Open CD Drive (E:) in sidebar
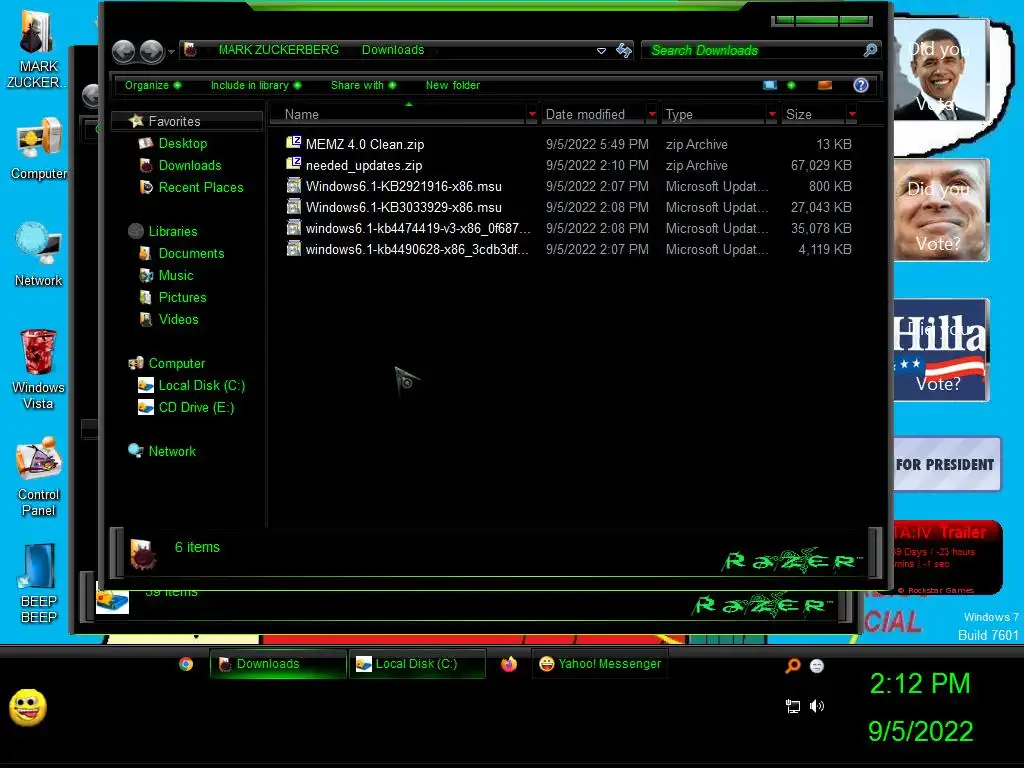1024x768 pixels. [x=196, y=408]
